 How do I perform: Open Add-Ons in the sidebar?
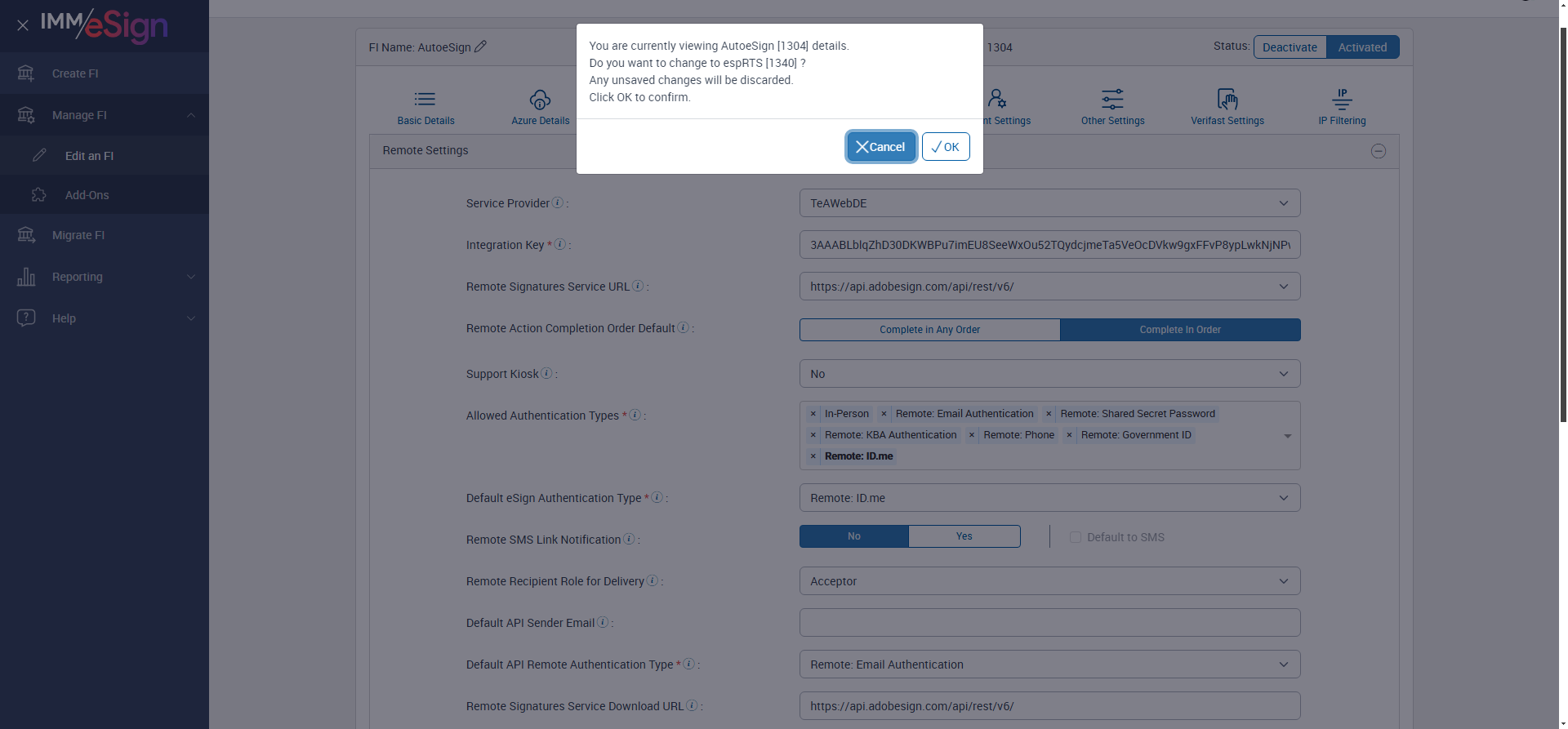[105, 195]
